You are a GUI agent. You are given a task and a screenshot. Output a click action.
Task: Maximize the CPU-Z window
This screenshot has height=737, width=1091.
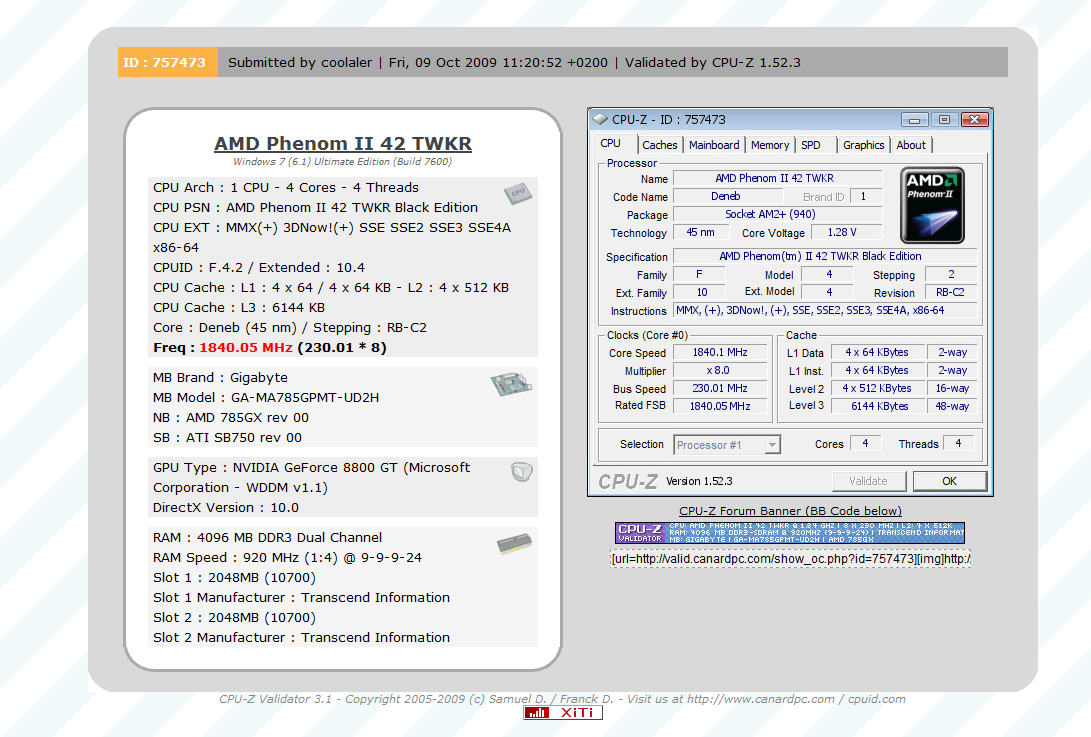[x=944, y=120]
